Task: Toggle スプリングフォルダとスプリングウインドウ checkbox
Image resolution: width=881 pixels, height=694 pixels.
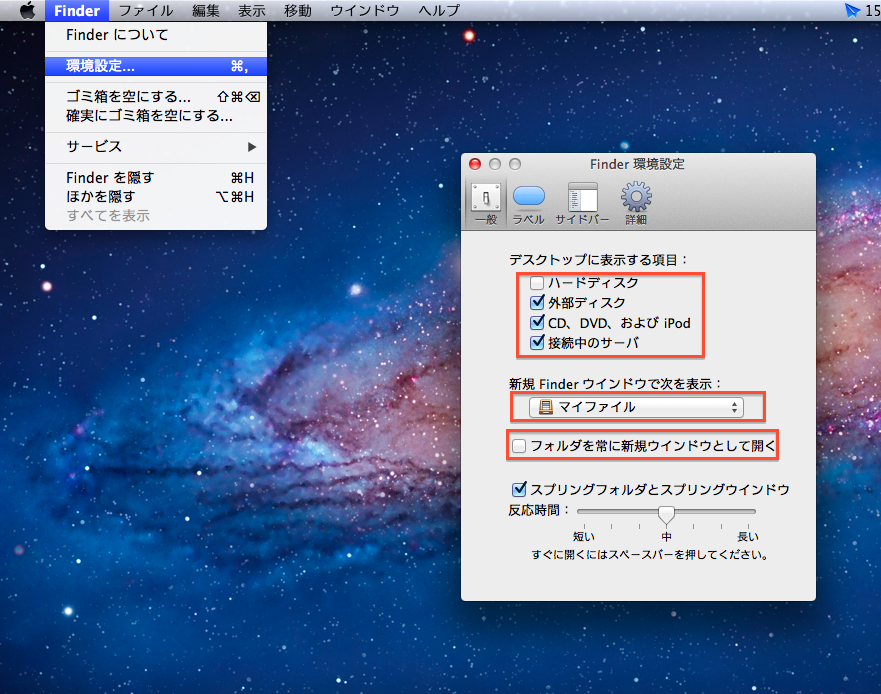Action: point(519,489)
